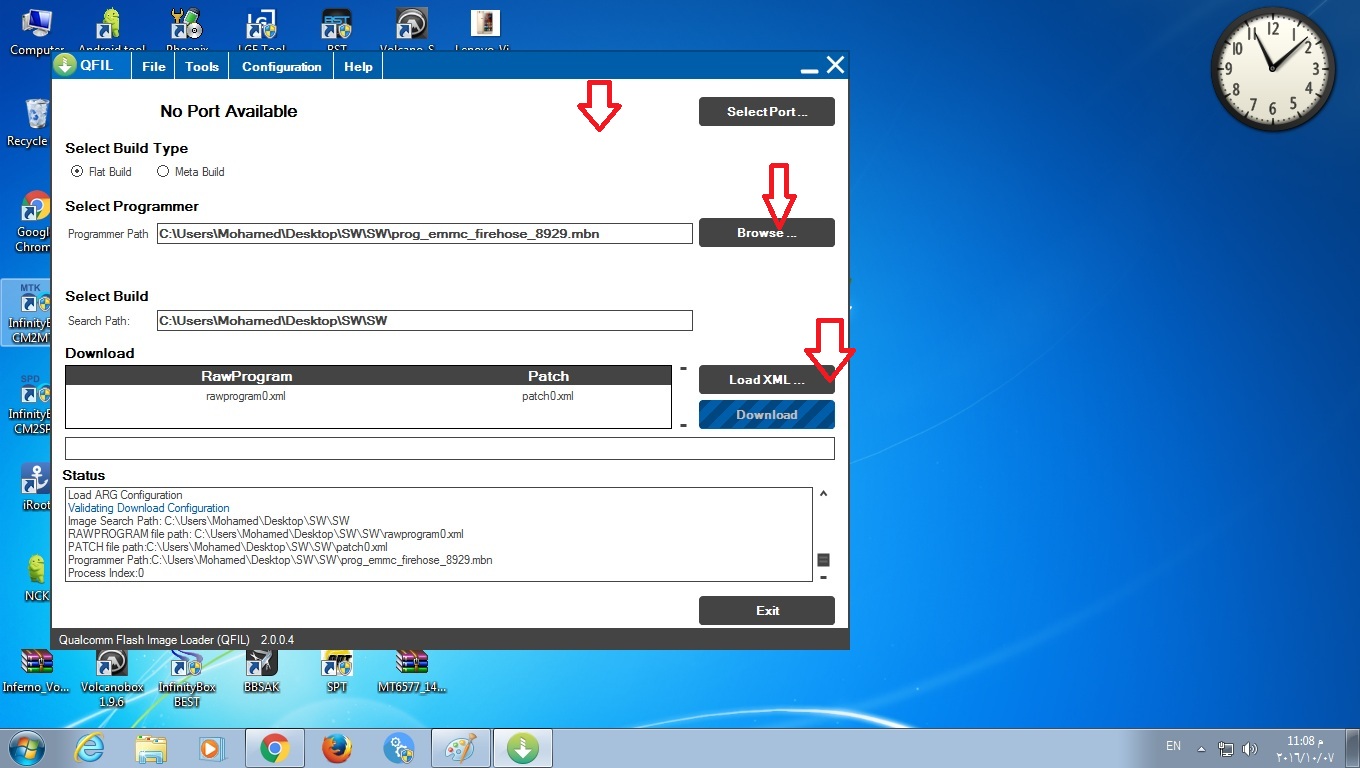Click the Search Path input field
The height and width of the screenshot is (768, 1360).
click(424, 321)
